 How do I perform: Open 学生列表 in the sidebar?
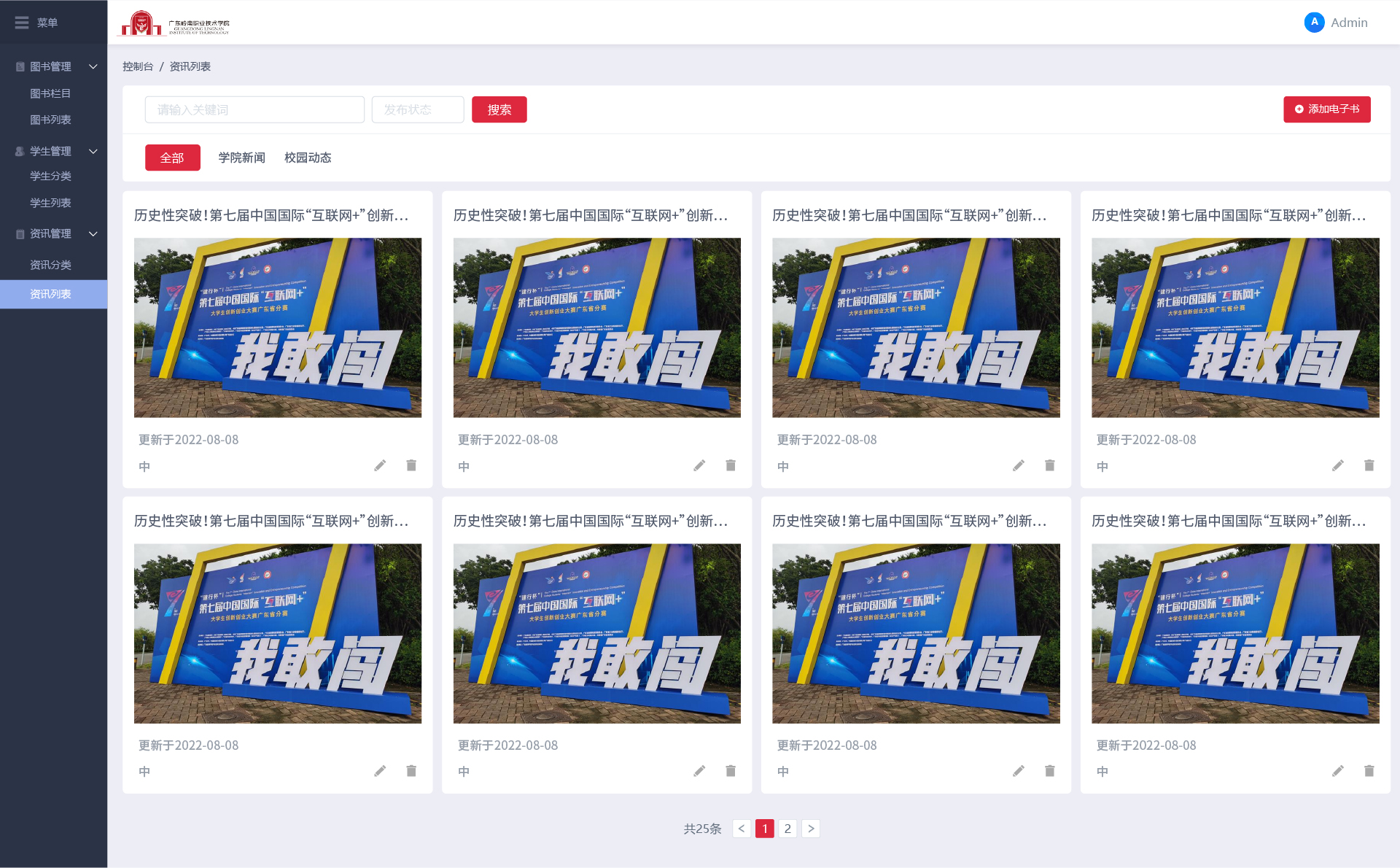50,203
